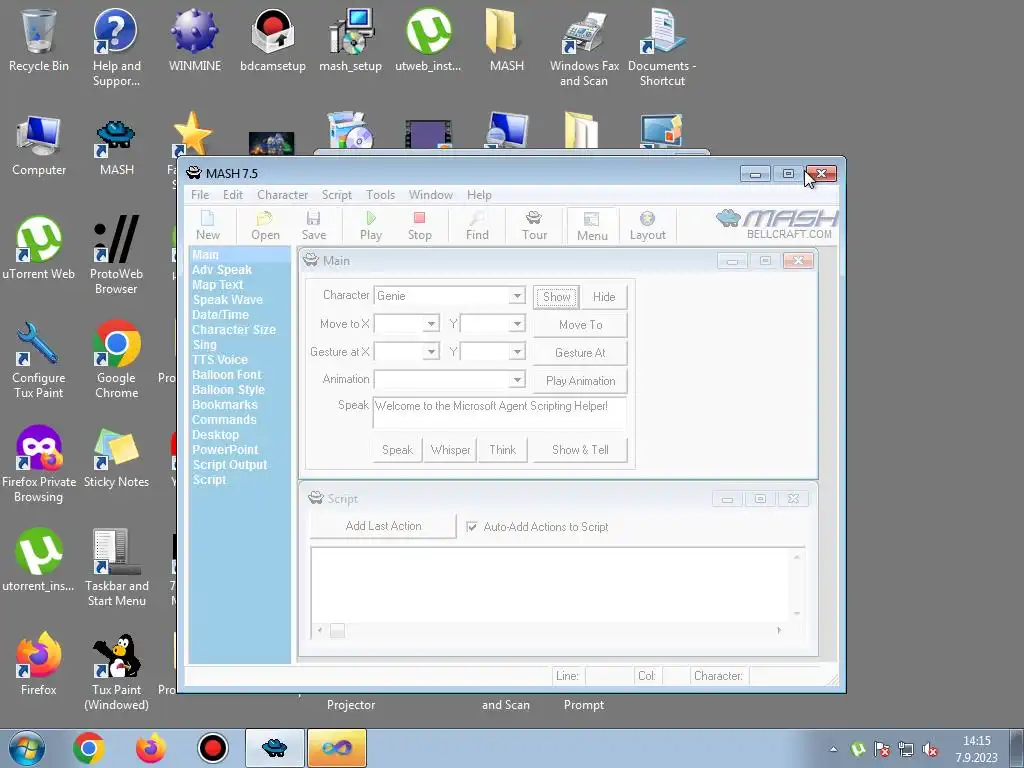
Task: Click inside the Speak text field
Action: point(500,413)
